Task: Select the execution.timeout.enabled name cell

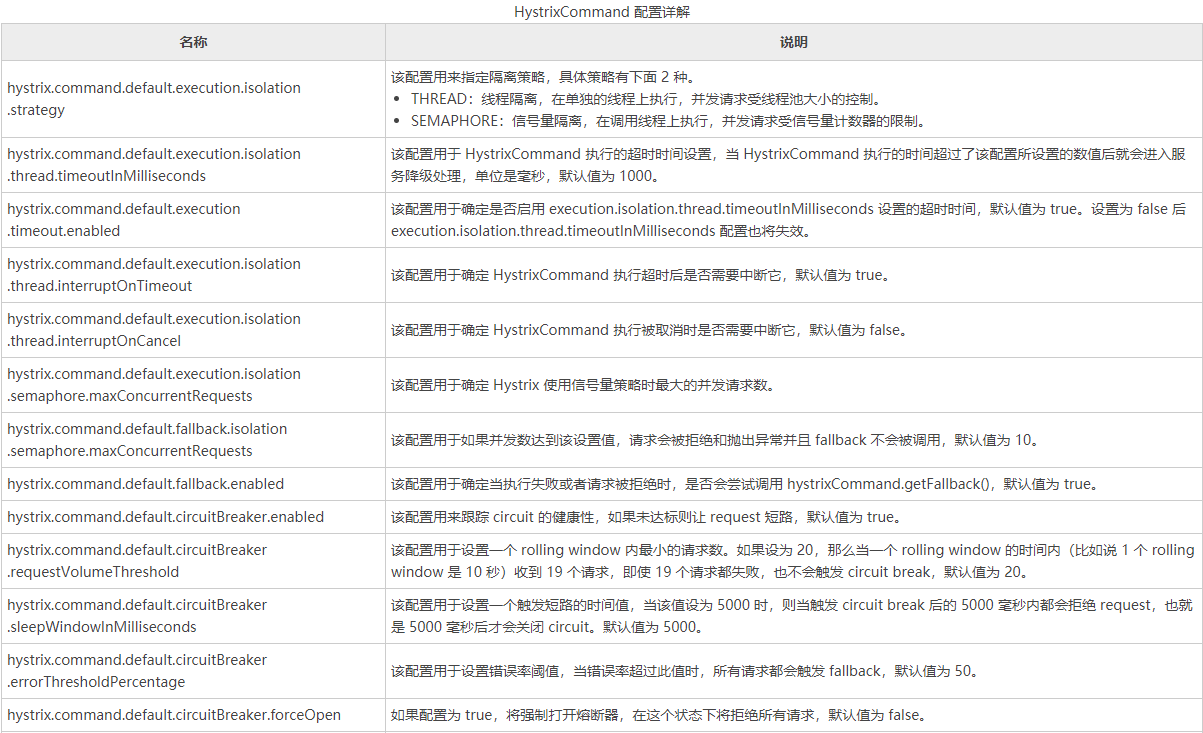Action: tap(193, 220)
